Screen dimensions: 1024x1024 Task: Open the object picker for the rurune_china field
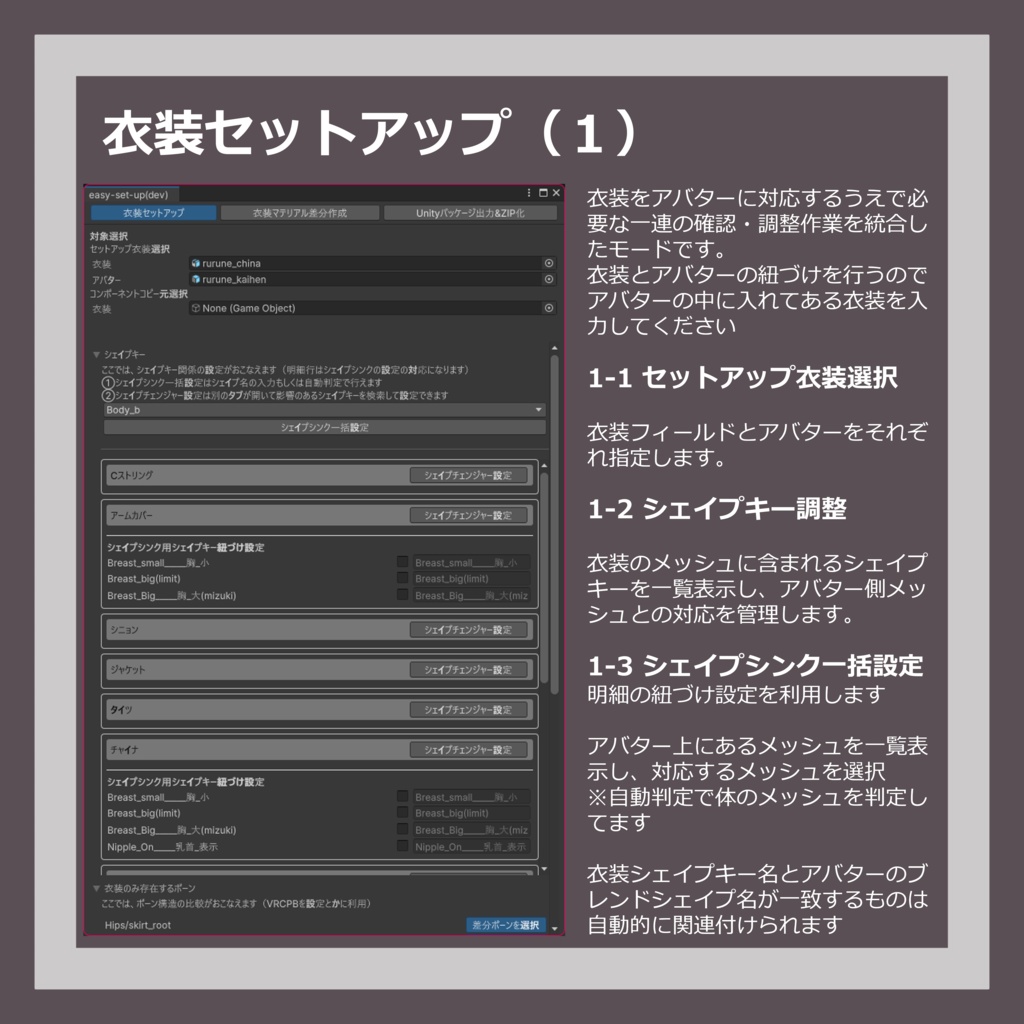pos(548,263)
